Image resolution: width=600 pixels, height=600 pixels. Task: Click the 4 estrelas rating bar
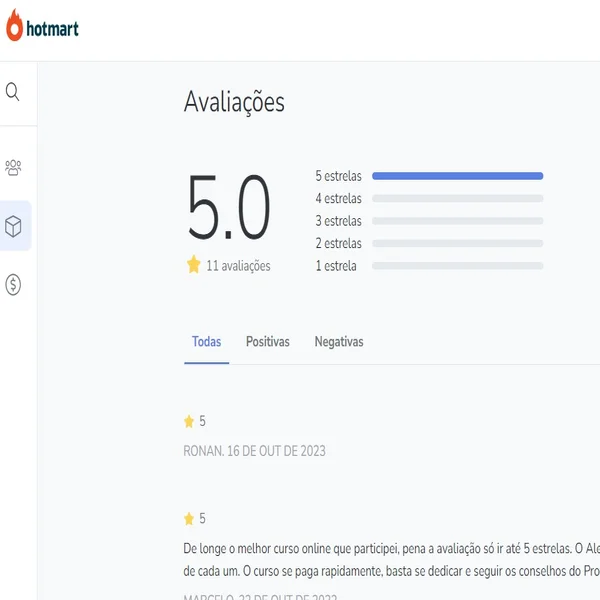[458, 199]
